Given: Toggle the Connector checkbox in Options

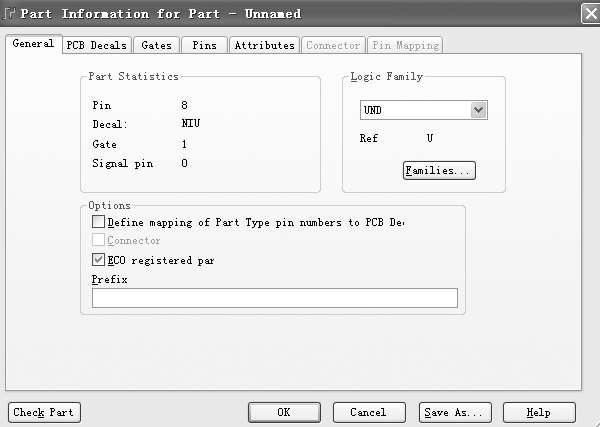Looking at the screenshot, I should coord(98,241).
